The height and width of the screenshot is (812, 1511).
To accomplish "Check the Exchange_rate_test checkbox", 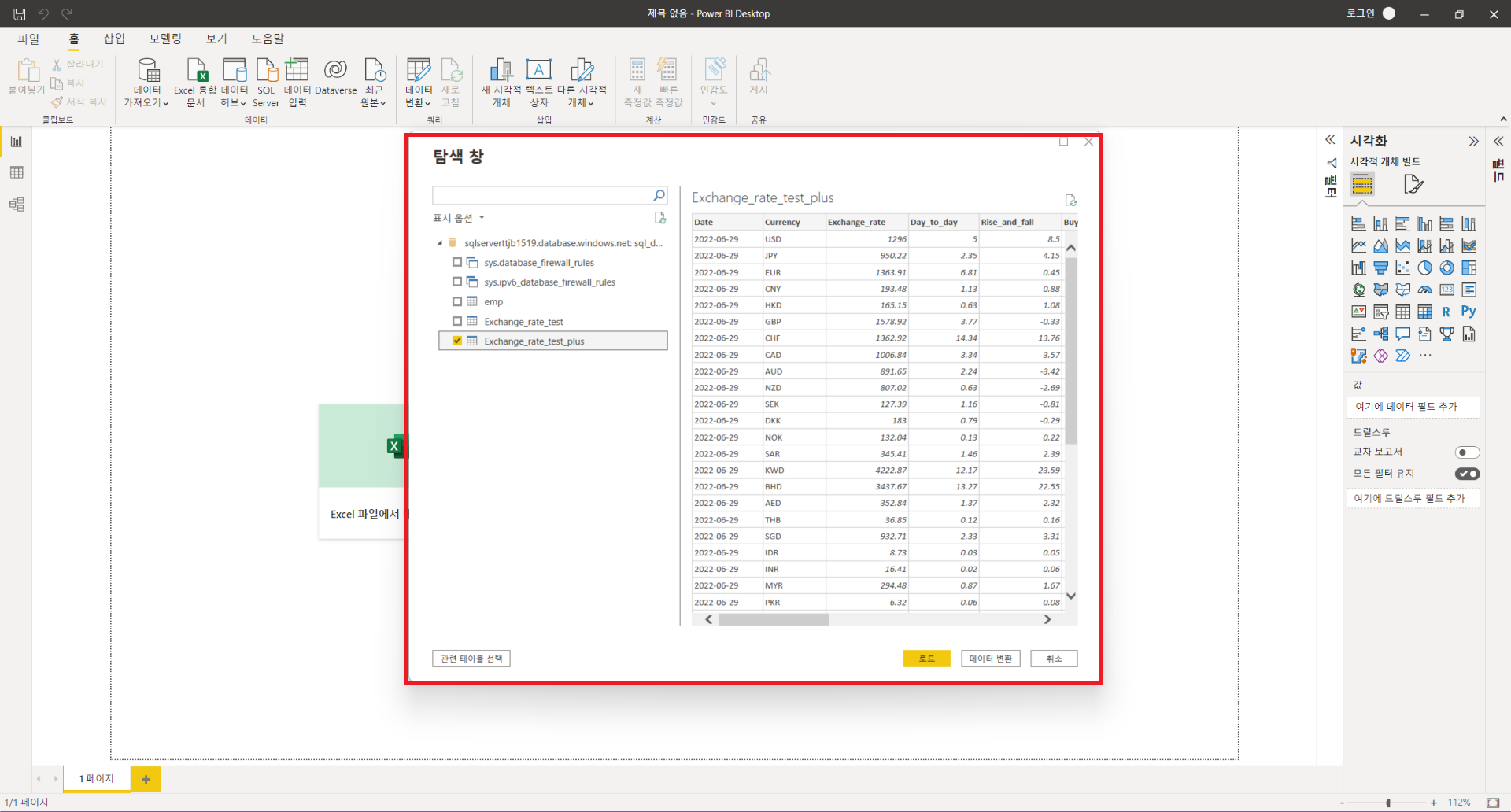I will [x=457, y=321].
